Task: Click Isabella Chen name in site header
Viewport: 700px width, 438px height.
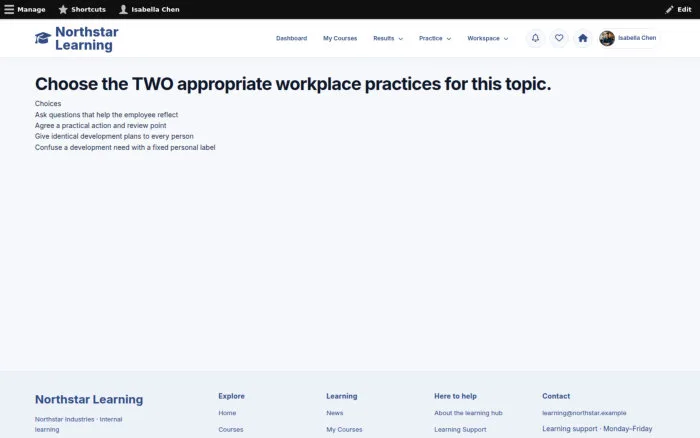Action: (x=637, y=38)
